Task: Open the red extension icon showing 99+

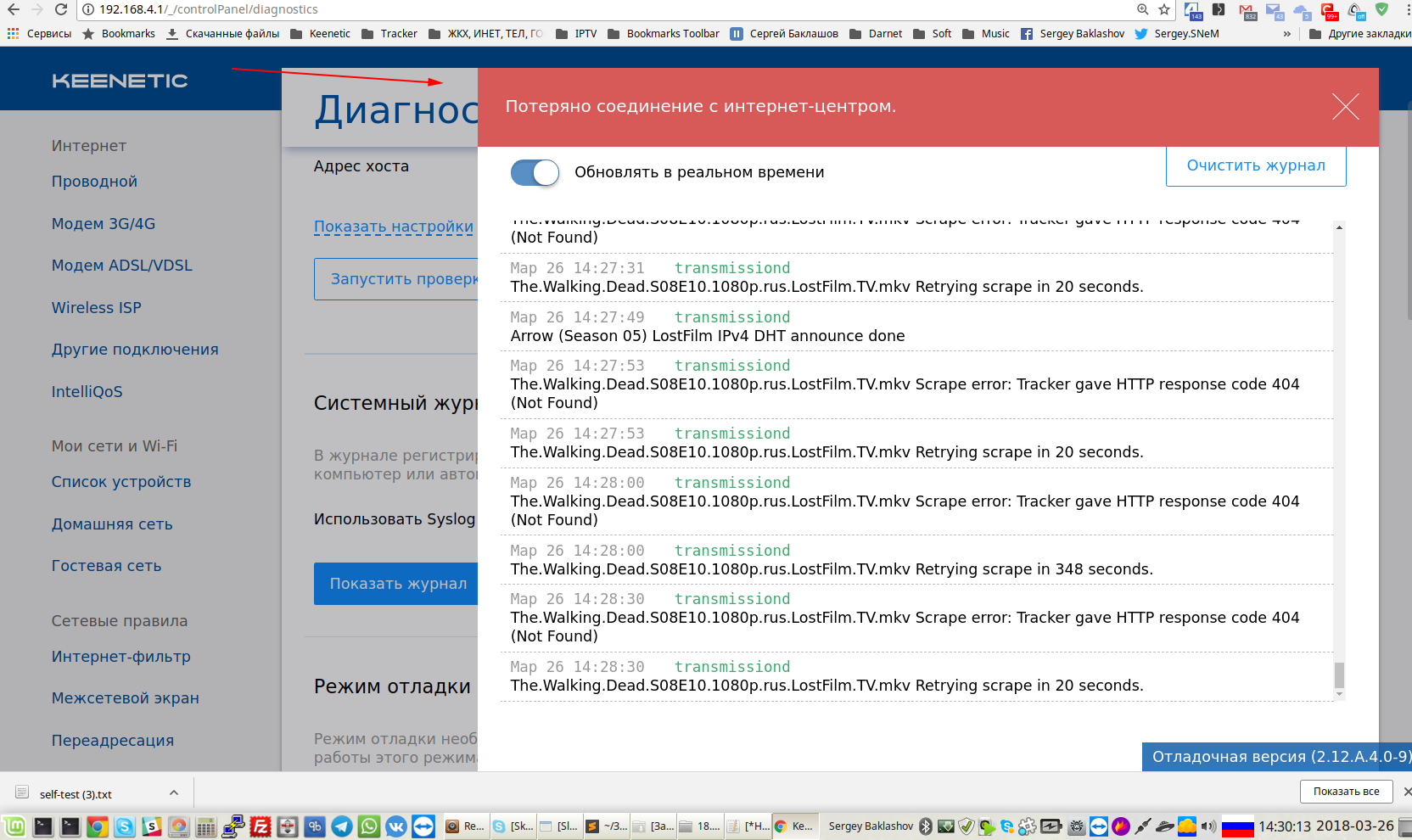Action: point(1329,11)
